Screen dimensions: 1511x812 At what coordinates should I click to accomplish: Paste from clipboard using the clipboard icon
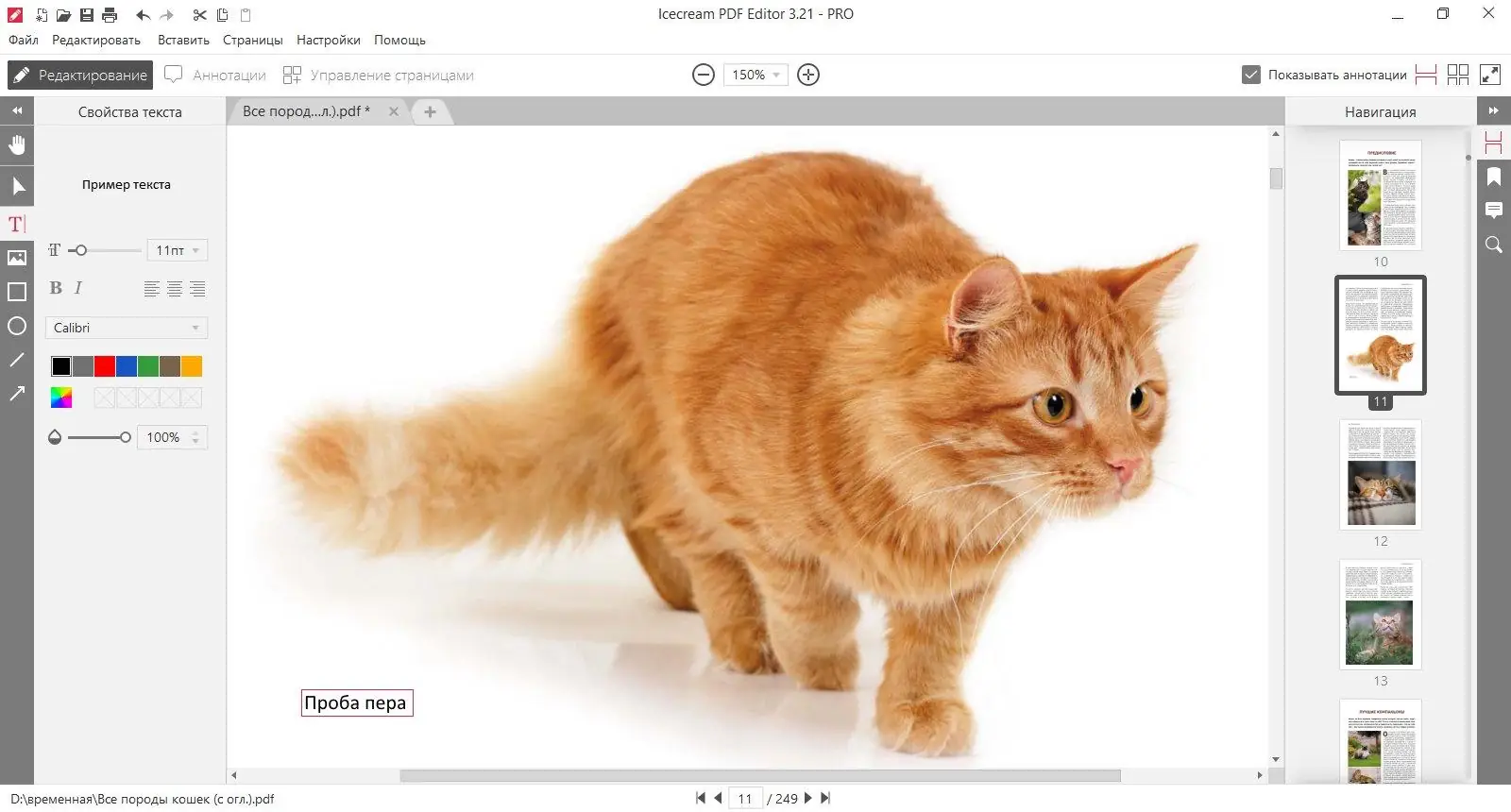(x=246, y=15)
